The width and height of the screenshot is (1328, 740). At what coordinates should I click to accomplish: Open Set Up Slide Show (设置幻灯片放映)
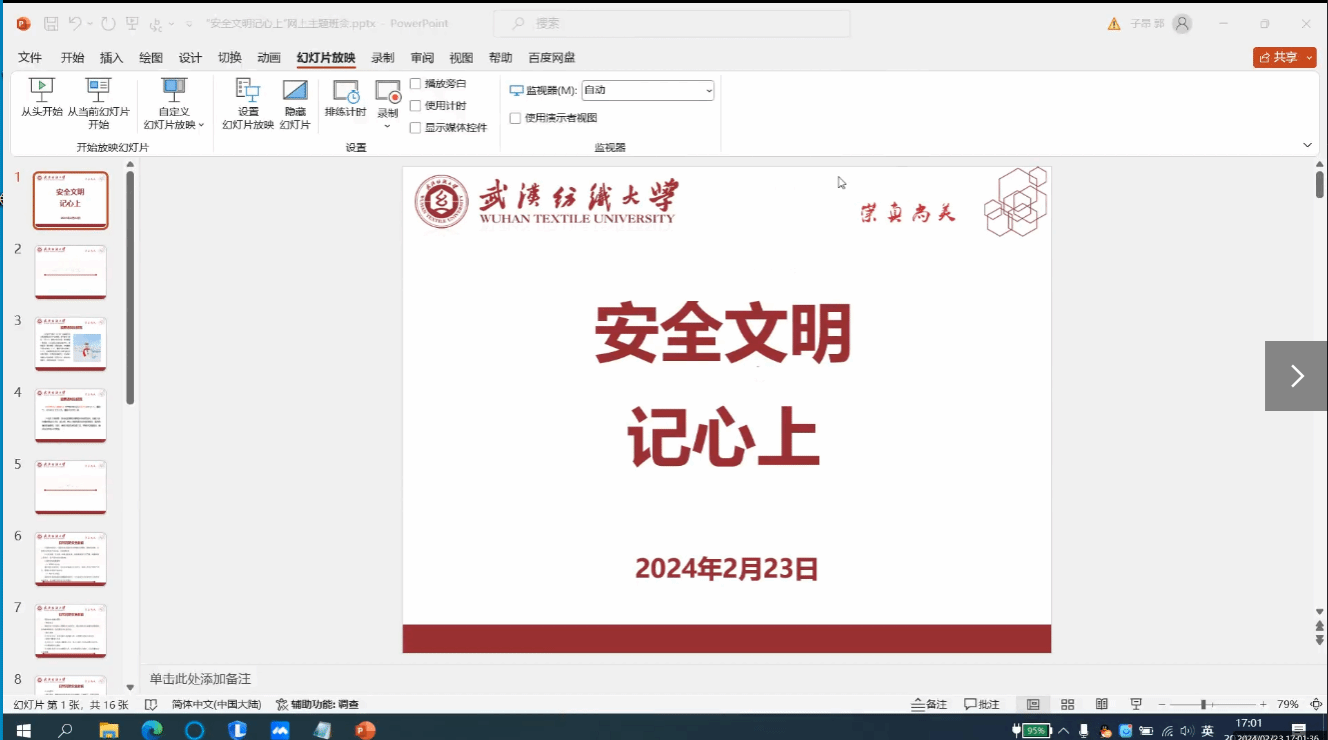pos(247,98)
